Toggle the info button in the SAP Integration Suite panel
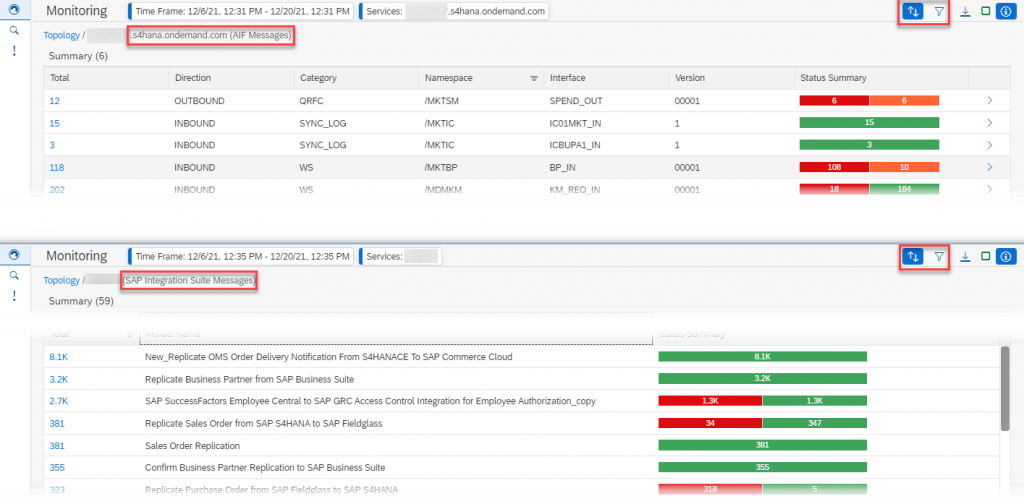 pyautogui.click(x=1006, y=257)
